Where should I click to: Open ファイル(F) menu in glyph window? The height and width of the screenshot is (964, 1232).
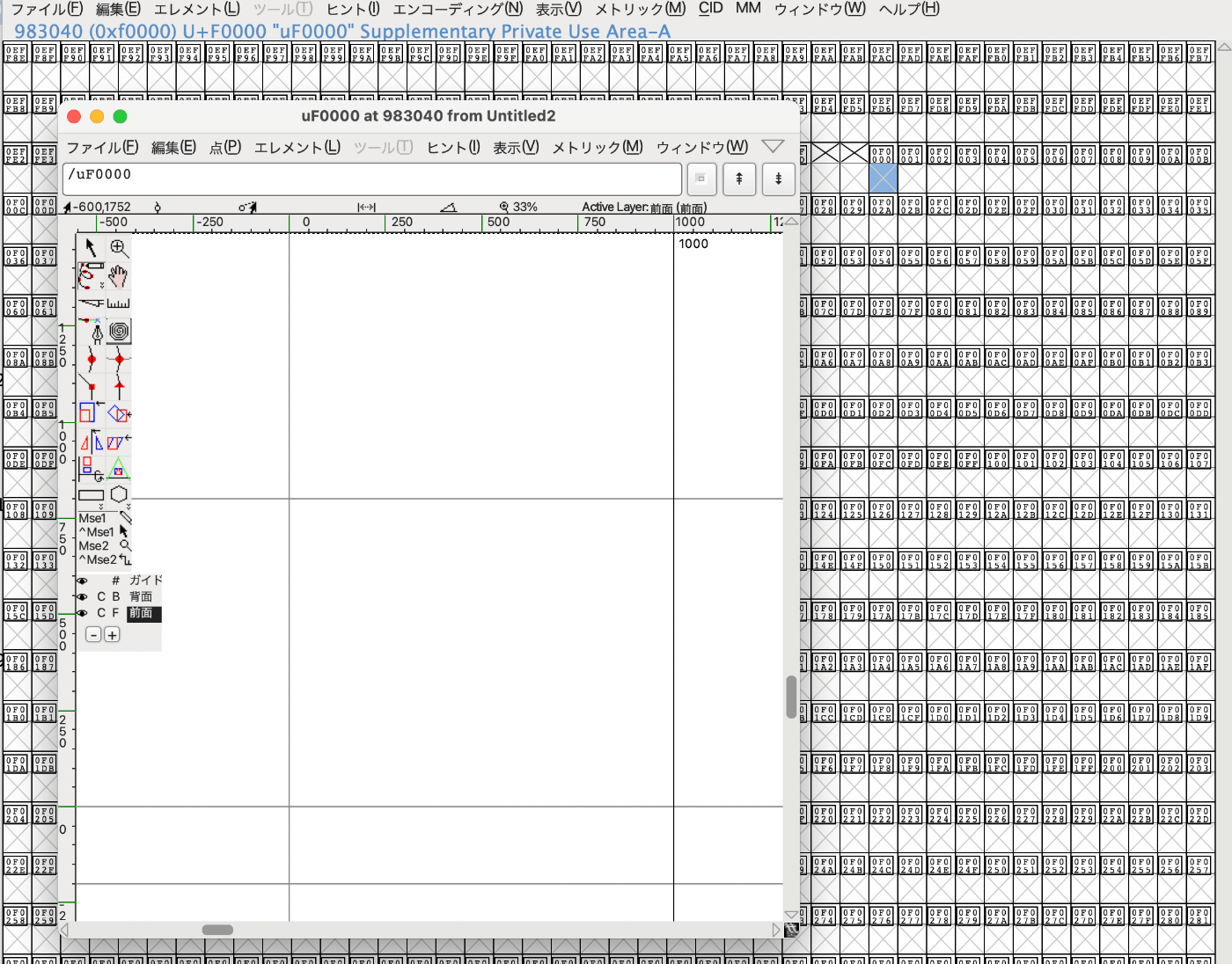(102, 147)
